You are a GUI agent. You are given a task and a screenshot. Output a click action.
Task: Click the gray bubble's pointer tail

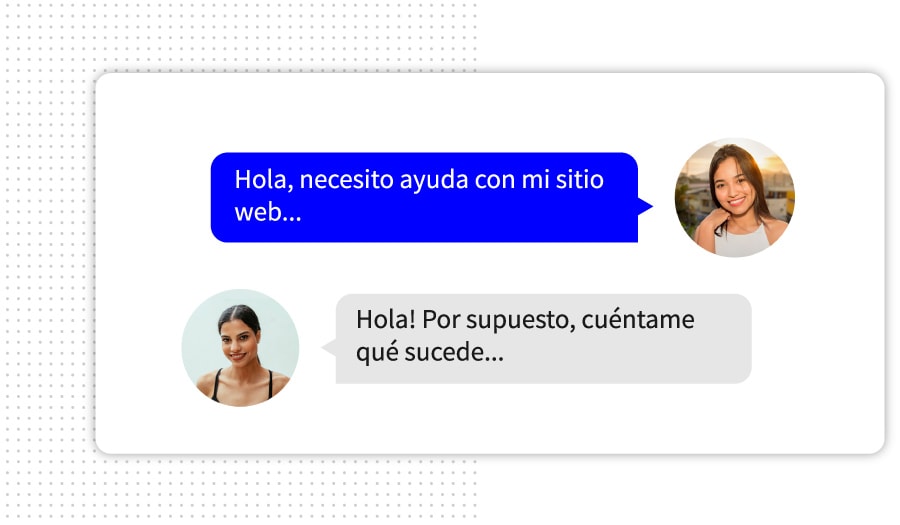coord(329,347)
